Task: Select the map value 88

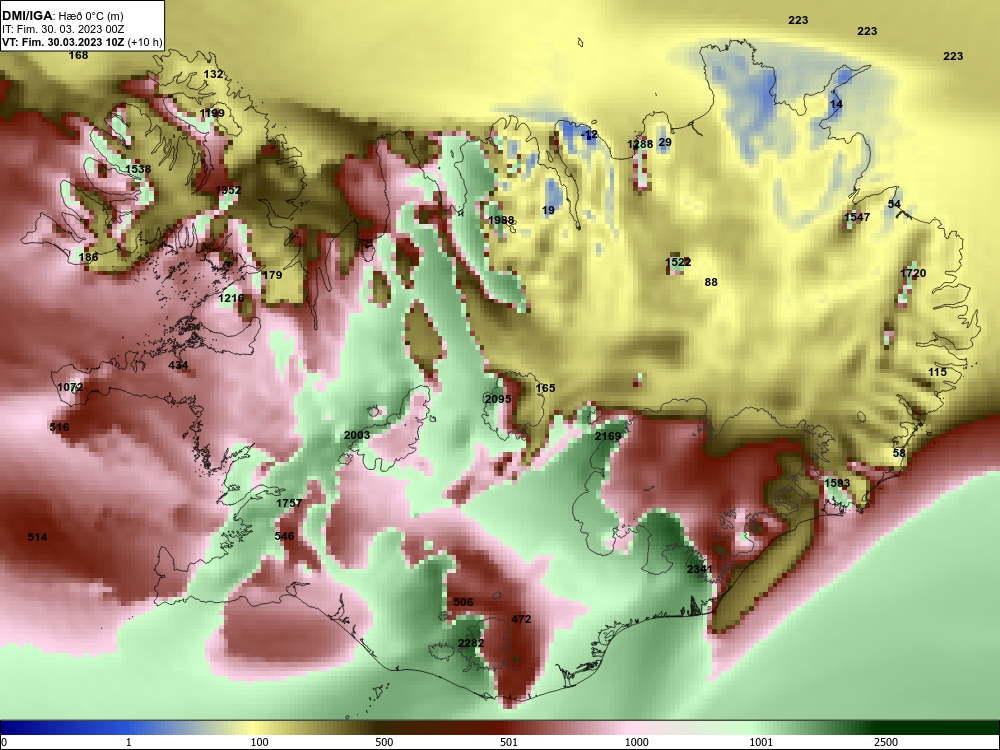Action: [711, 282]
